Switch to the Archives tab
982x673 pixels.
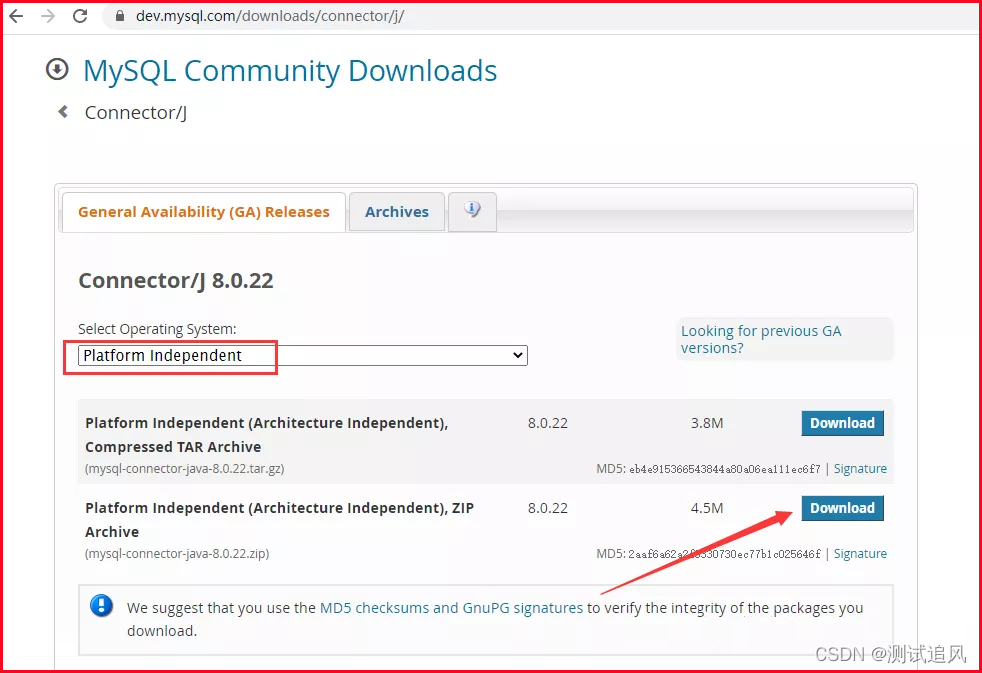coord(397,212)
